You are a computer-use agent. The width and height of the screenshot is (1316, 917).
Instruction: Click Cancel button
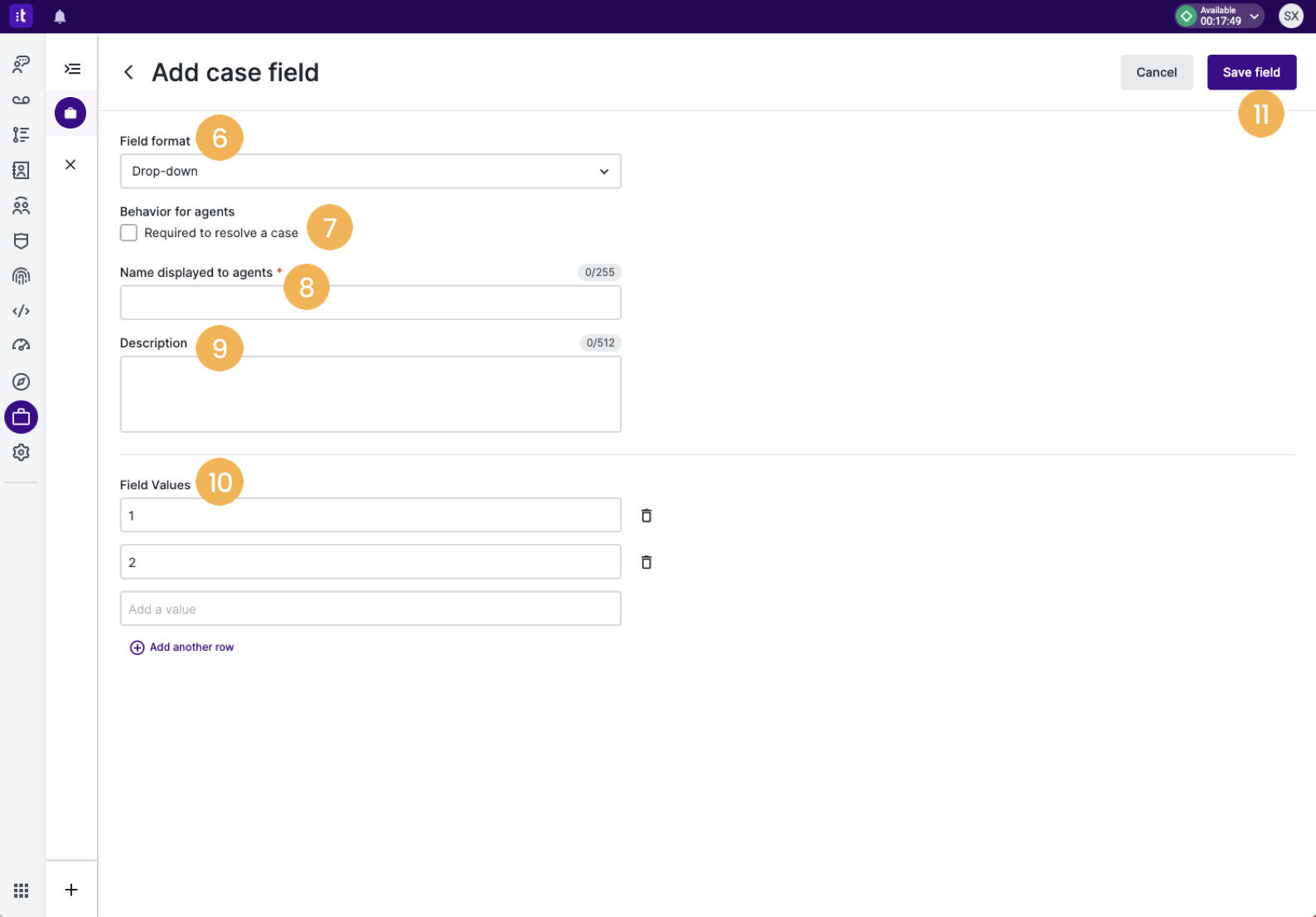coord(1156,72)
